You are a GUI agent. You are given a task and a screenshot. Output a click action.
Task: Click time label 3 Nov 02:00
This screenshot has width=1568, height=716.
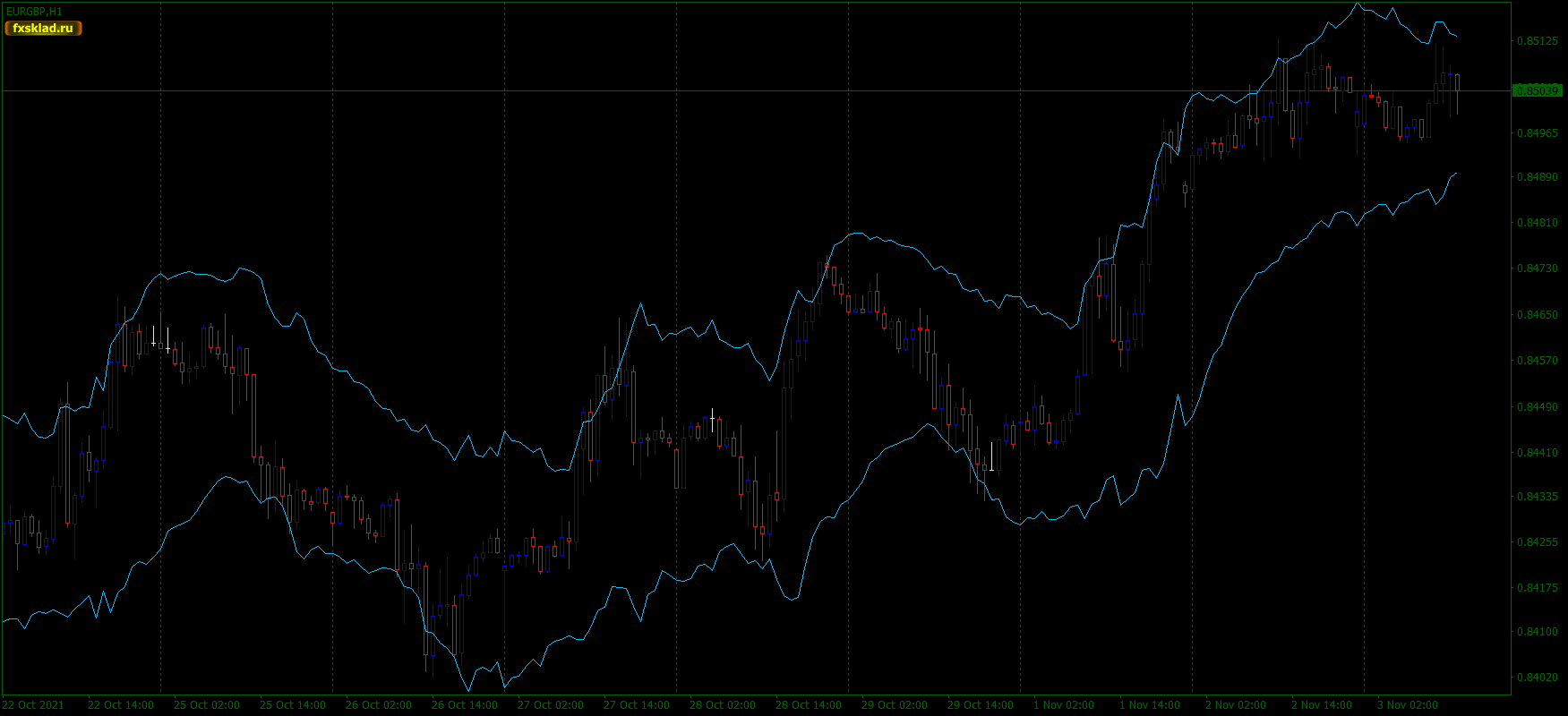1408,705
